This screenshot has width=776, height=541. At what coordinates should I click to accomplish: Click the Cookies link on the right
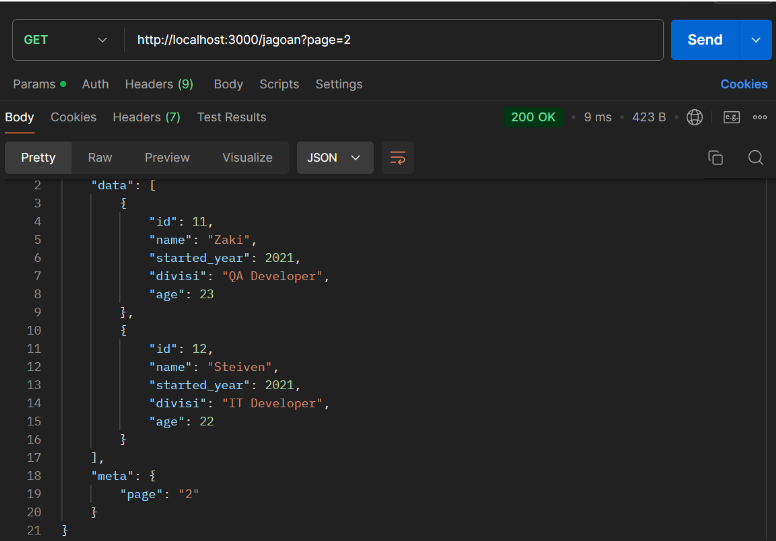pos(744,84)
